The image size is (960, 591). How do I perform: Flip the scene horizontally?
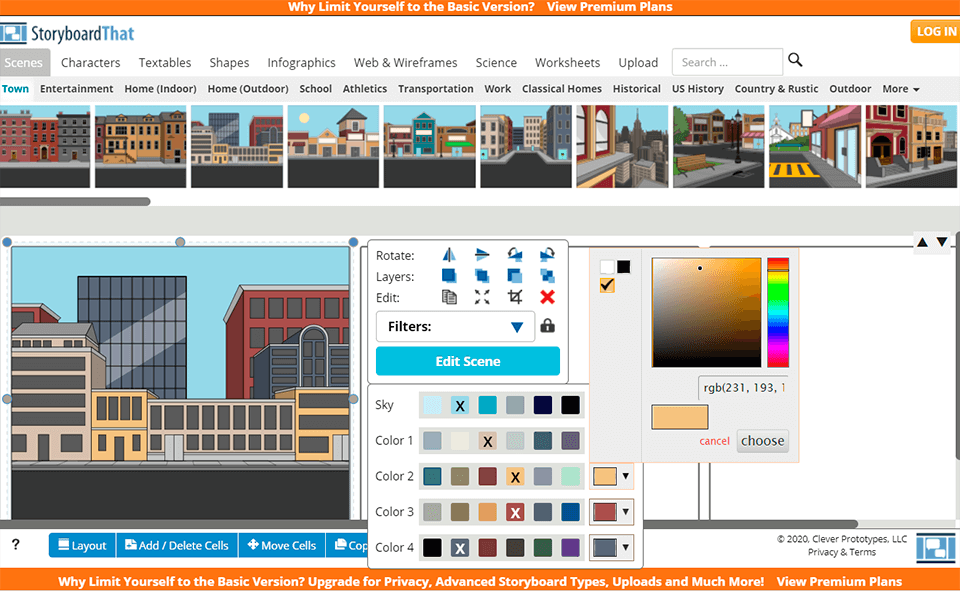pos(447,255)
